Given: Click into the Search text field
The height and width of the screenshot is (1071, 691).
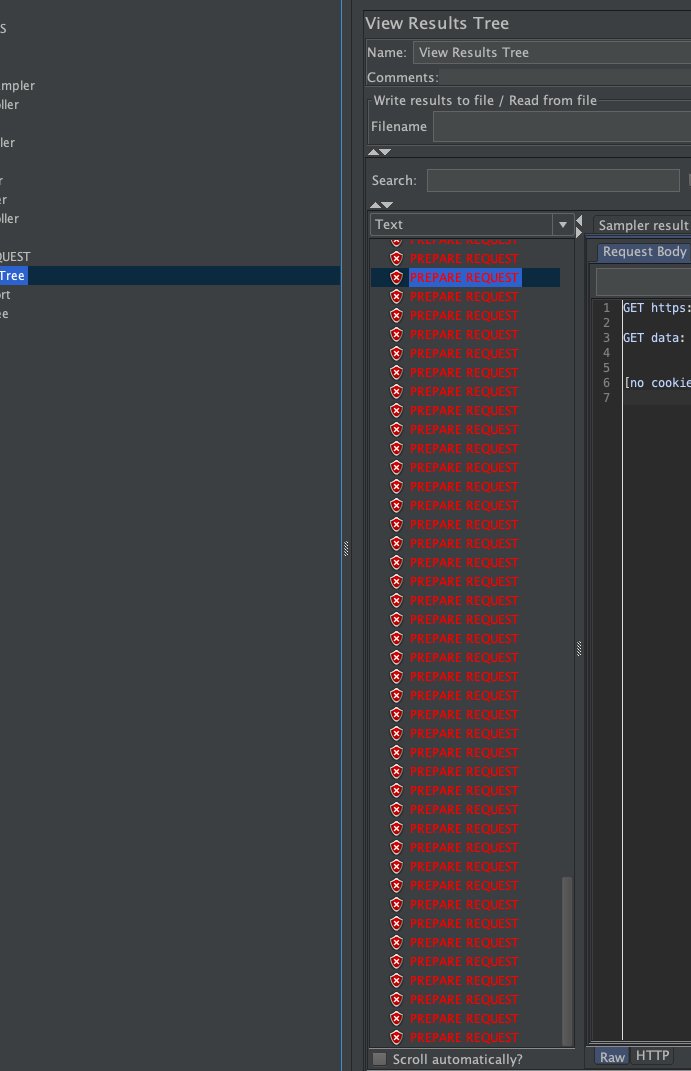Looking at the screenshot, I should click(x=553, y=181).
